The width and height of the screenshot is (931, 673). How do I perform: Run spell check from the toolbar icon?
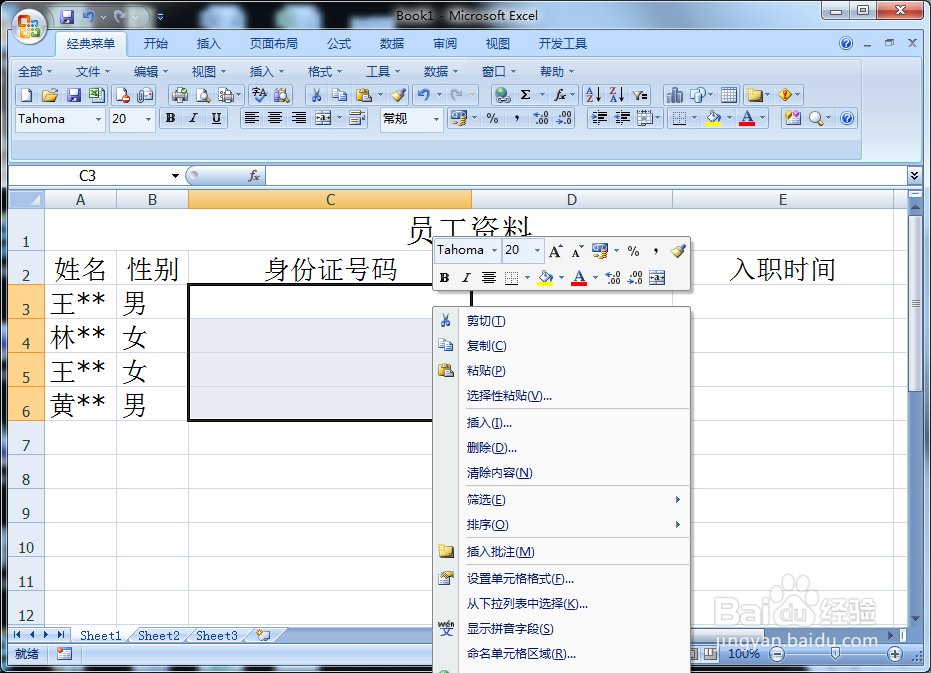tap(259, 96)
